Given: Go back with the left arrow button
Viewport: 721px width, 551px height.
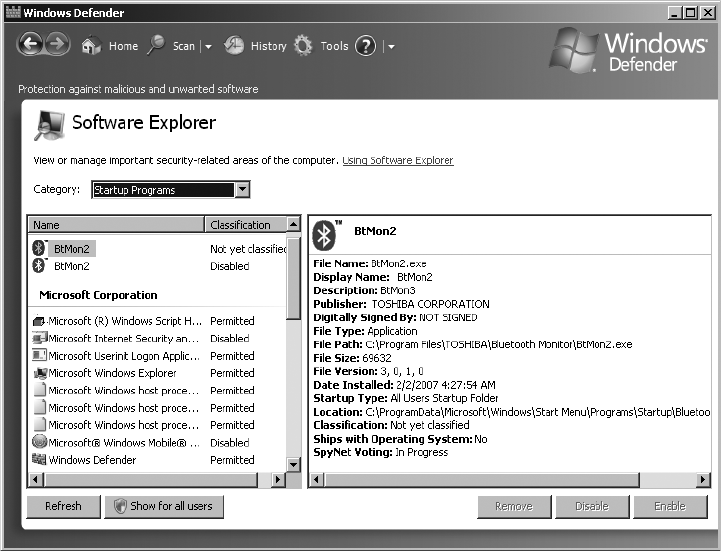Looking at the screenshot, I should click(30, 45).
